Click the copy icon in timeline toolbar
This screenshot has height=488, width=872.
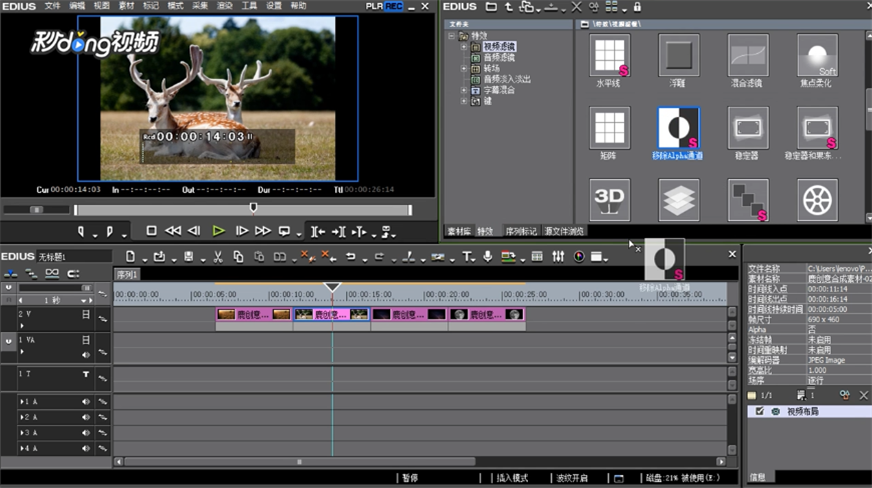238,256
